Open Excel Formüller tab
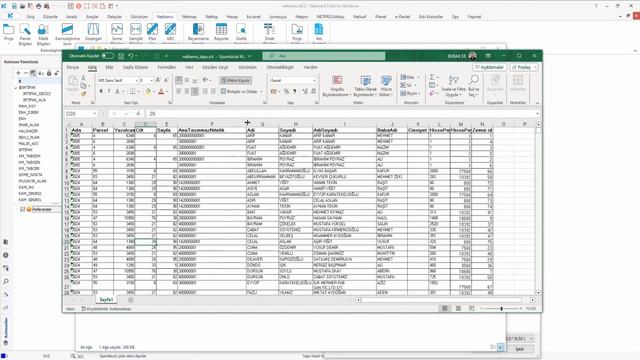 167,67
